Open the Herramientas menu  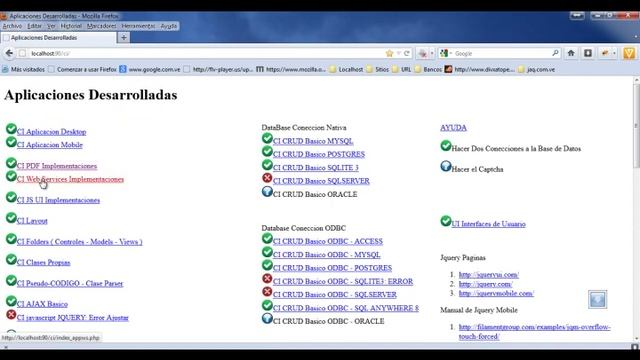click(x=138, y=26)
